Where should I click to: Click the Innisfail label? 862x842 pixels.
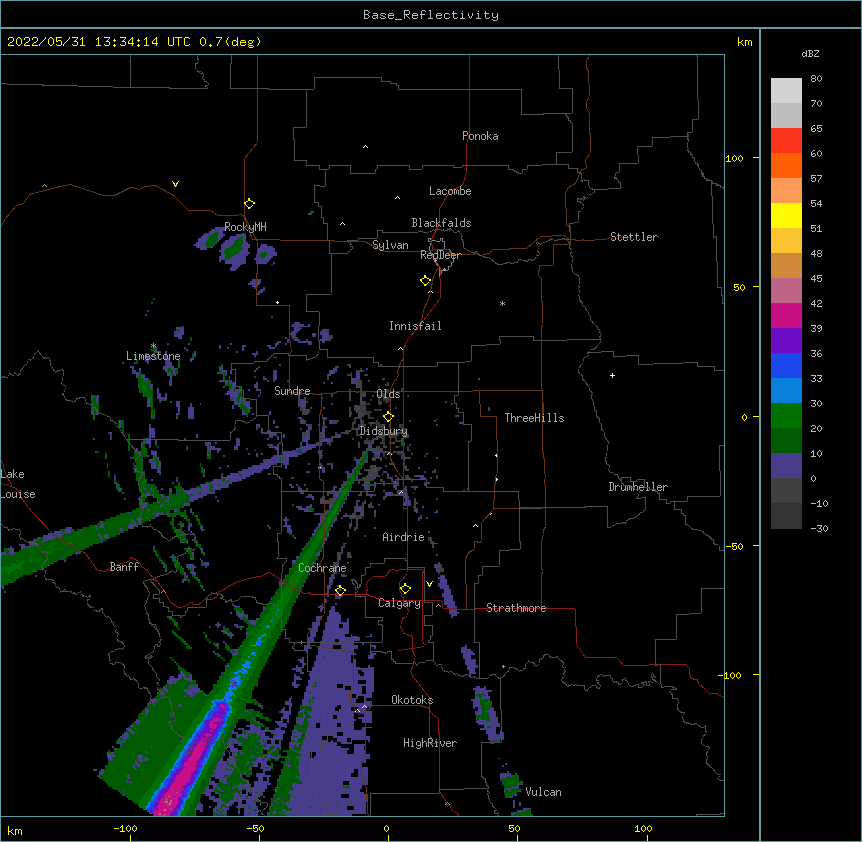point(415,326)
